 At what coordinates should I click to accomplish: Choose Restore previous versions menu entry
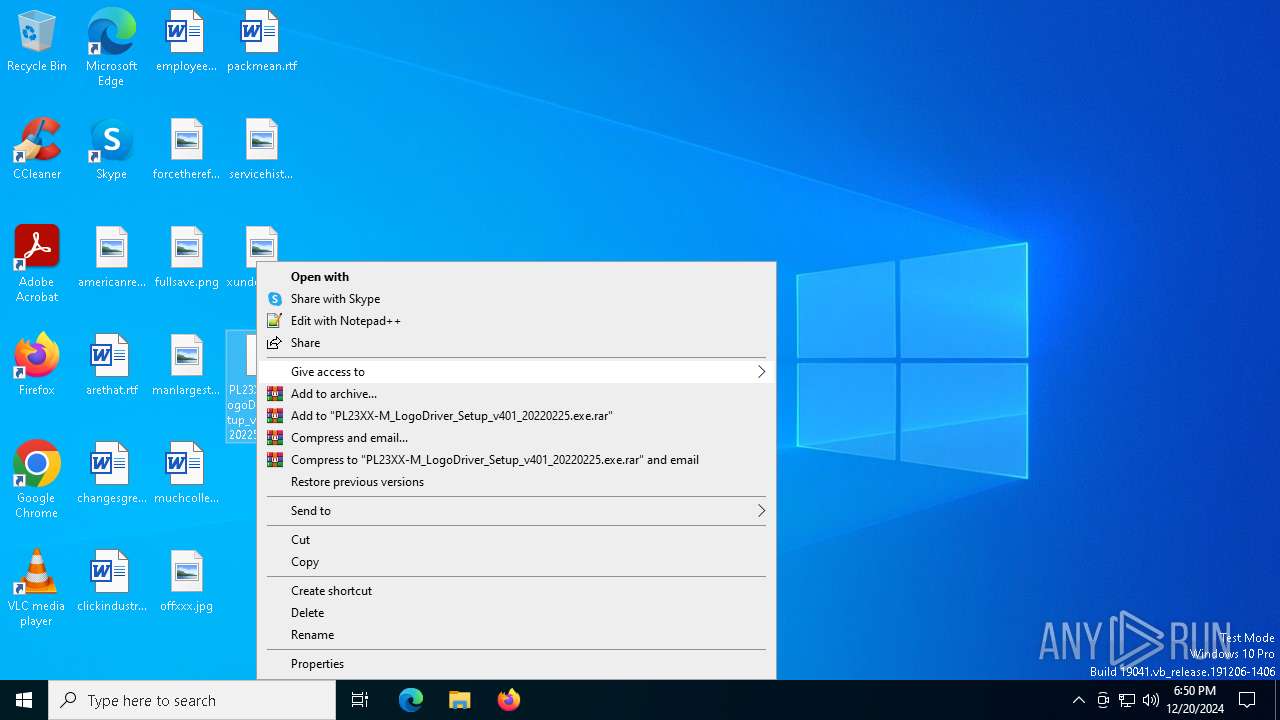517,482
